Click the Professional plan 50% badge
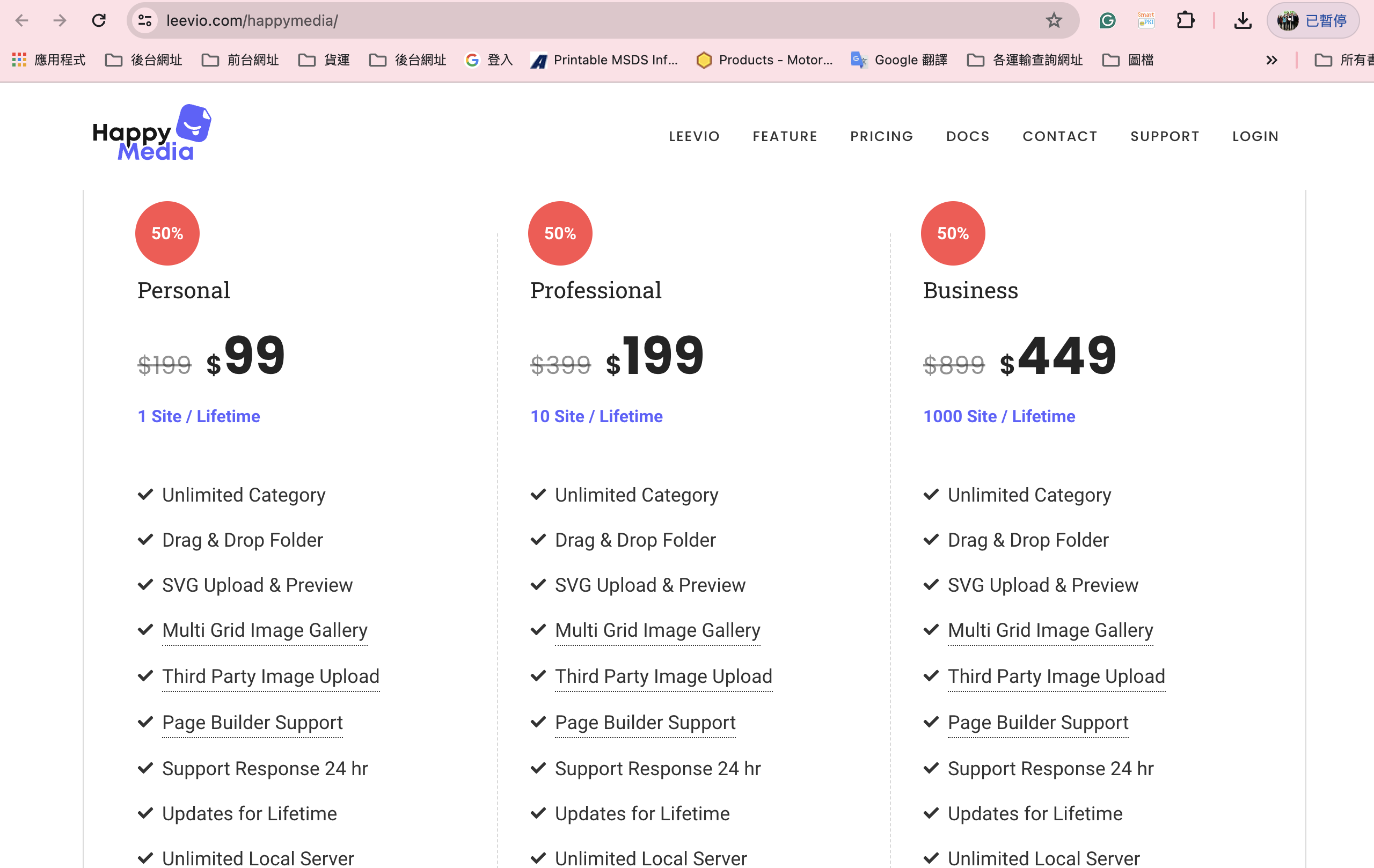The height and width of the screenshot is (868, 1374). click(x=560, y=233)
